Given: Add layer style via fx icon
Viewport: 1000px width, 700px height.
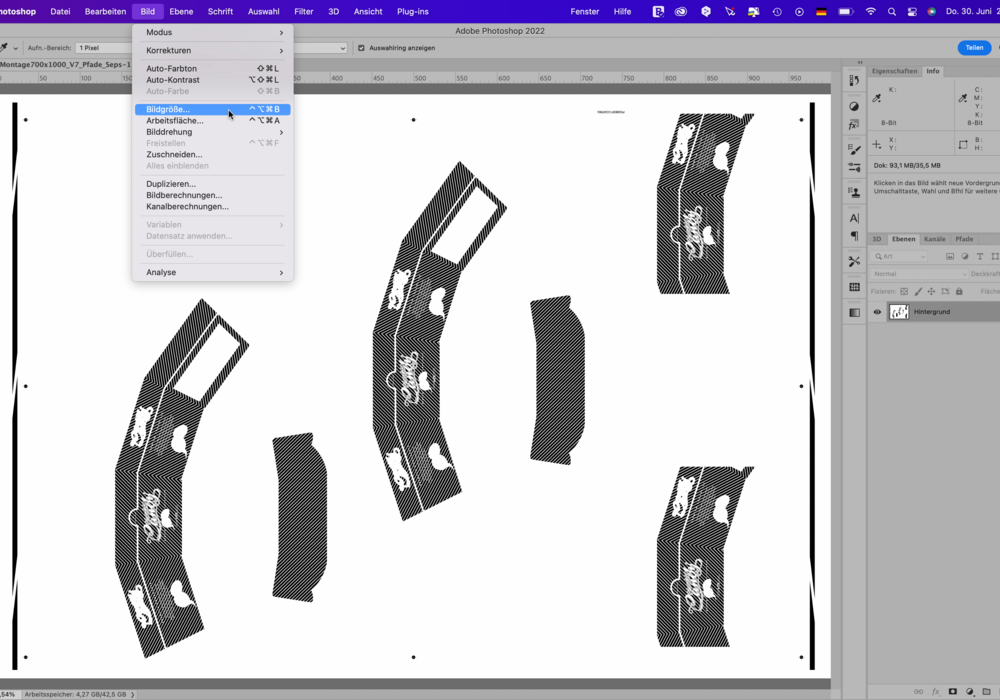Looking at the screenshot, I should point(936,692).
